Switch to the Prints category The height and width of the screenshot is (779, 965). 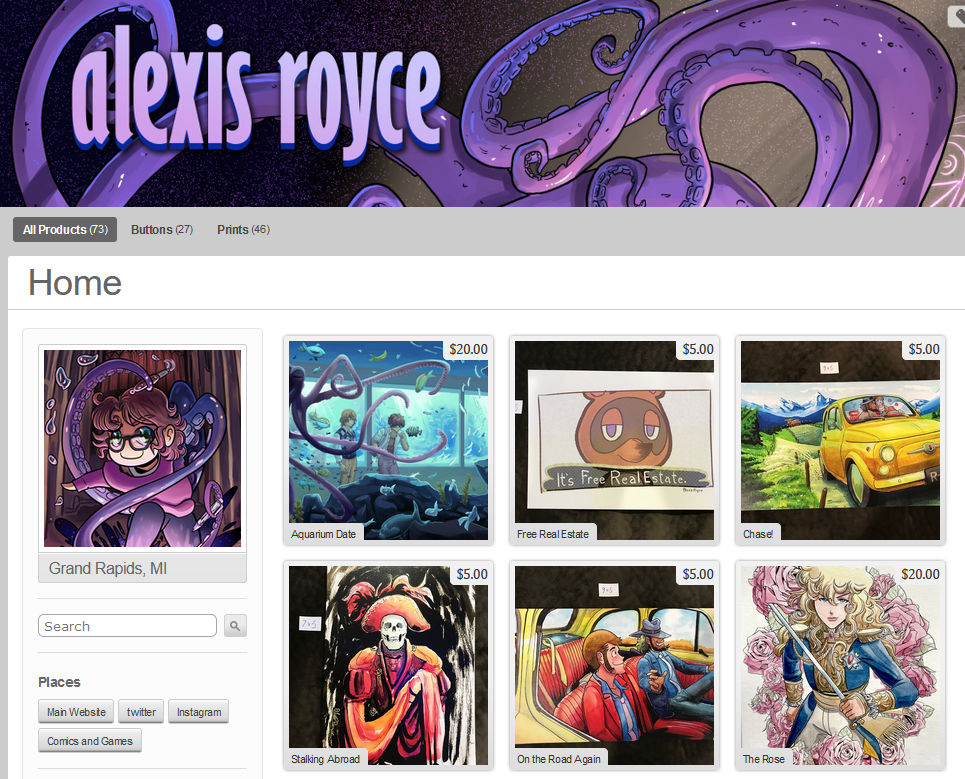point(243,230)
